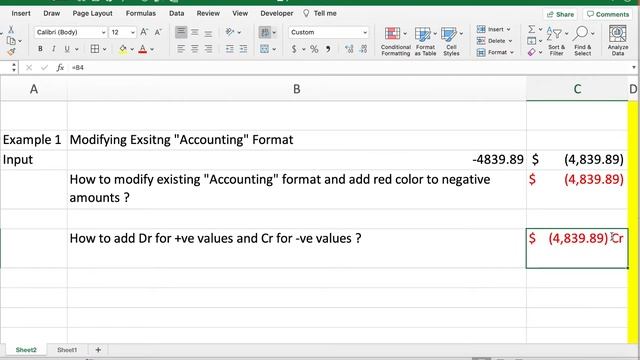This screenshot has height=360, width=640.
Task: Open the Comments pane
Action: coord(607,14)
